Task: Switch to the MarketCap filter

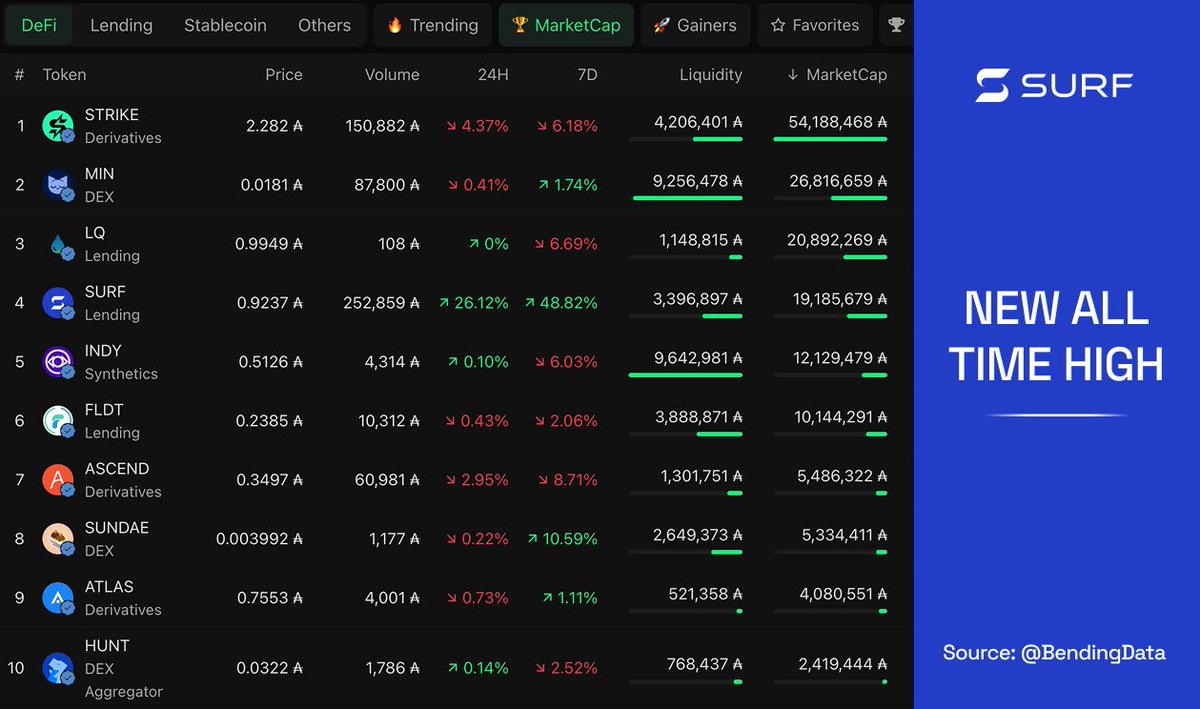Action: 566,25
